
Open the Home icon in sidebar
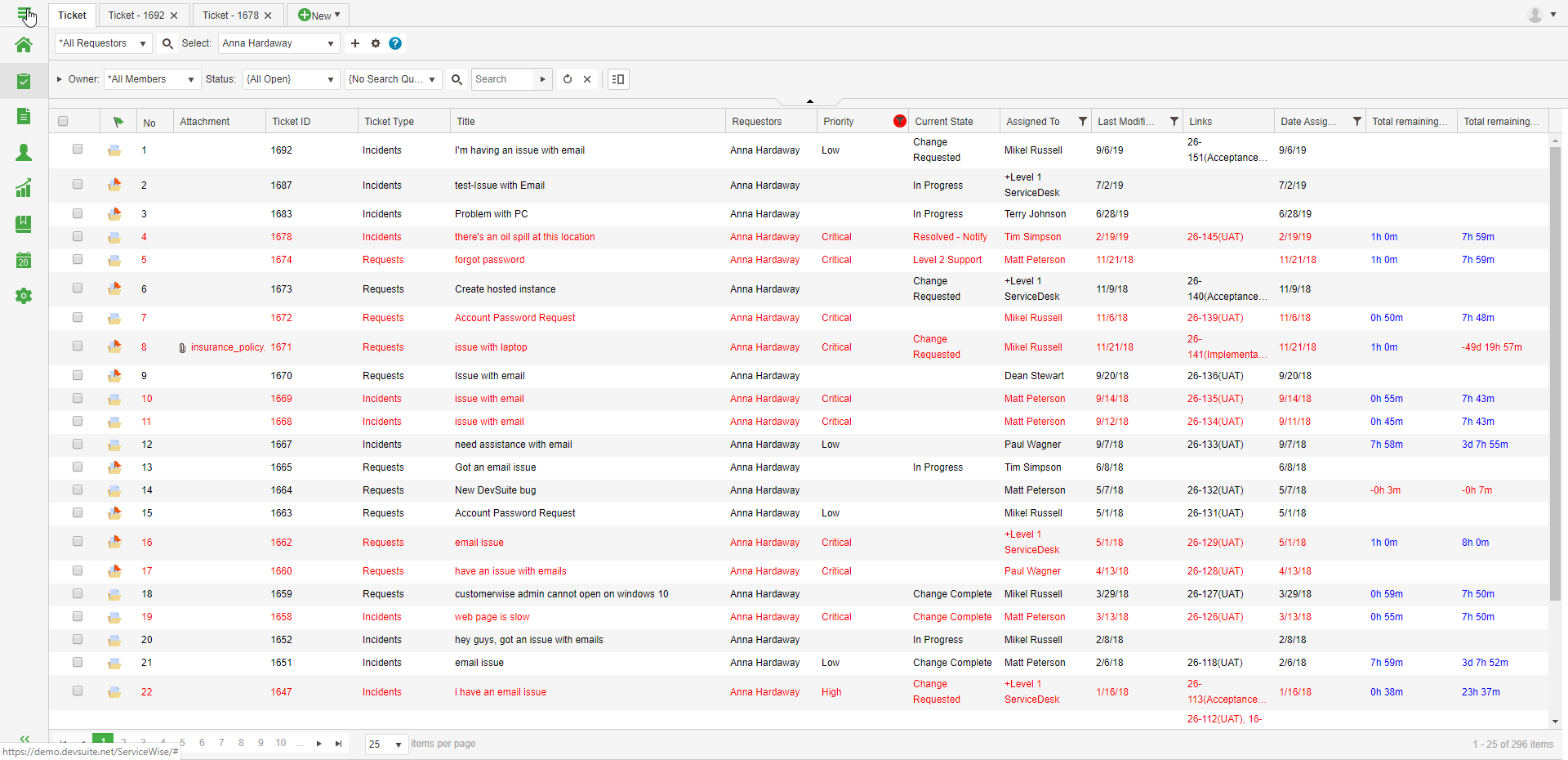tap(23, 45)
